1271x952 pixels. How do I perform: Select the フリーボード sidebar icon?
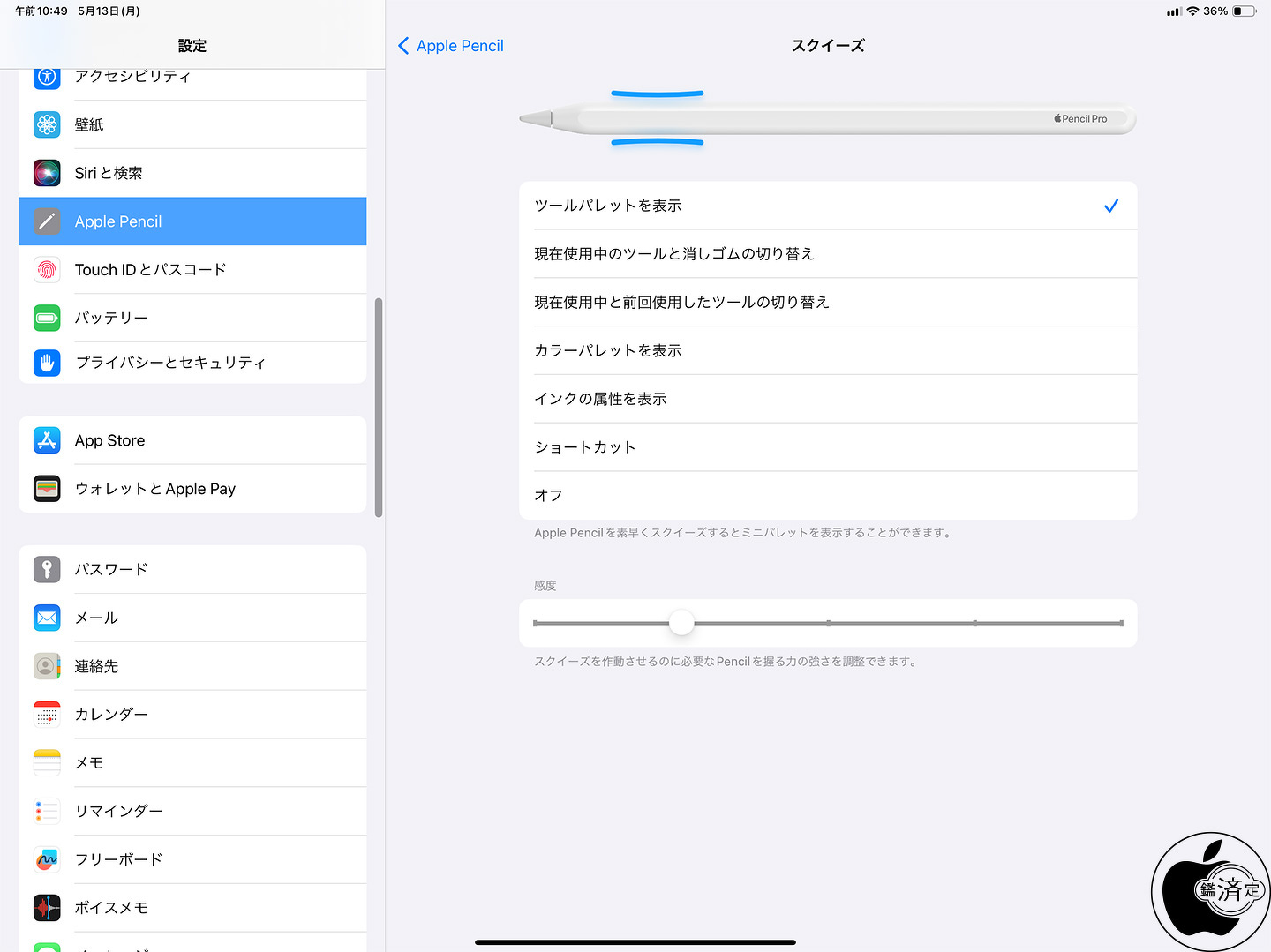coord(47,859)
